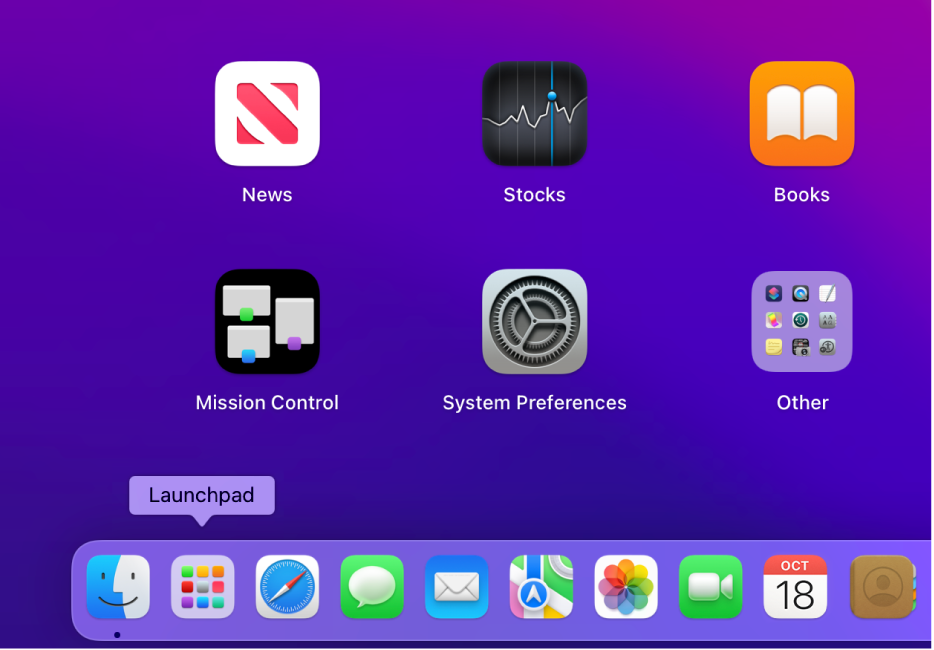Click the News label text
The image size is (934, 650).
point(267,195)
